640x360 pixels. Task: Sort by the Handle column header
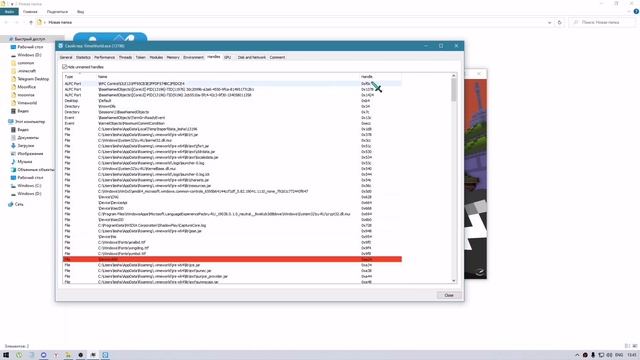(x=380, y=77)
